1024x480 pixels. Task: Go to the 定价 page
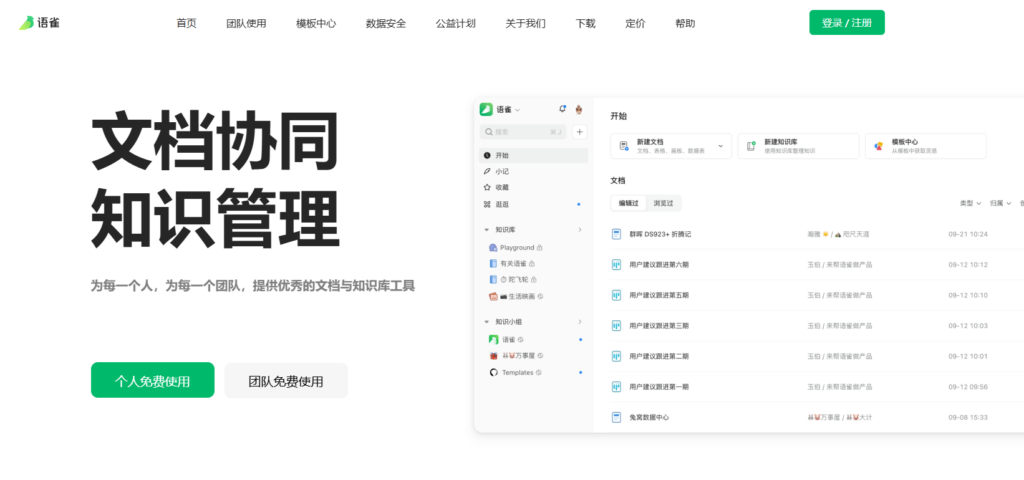[x=635, y=24]
